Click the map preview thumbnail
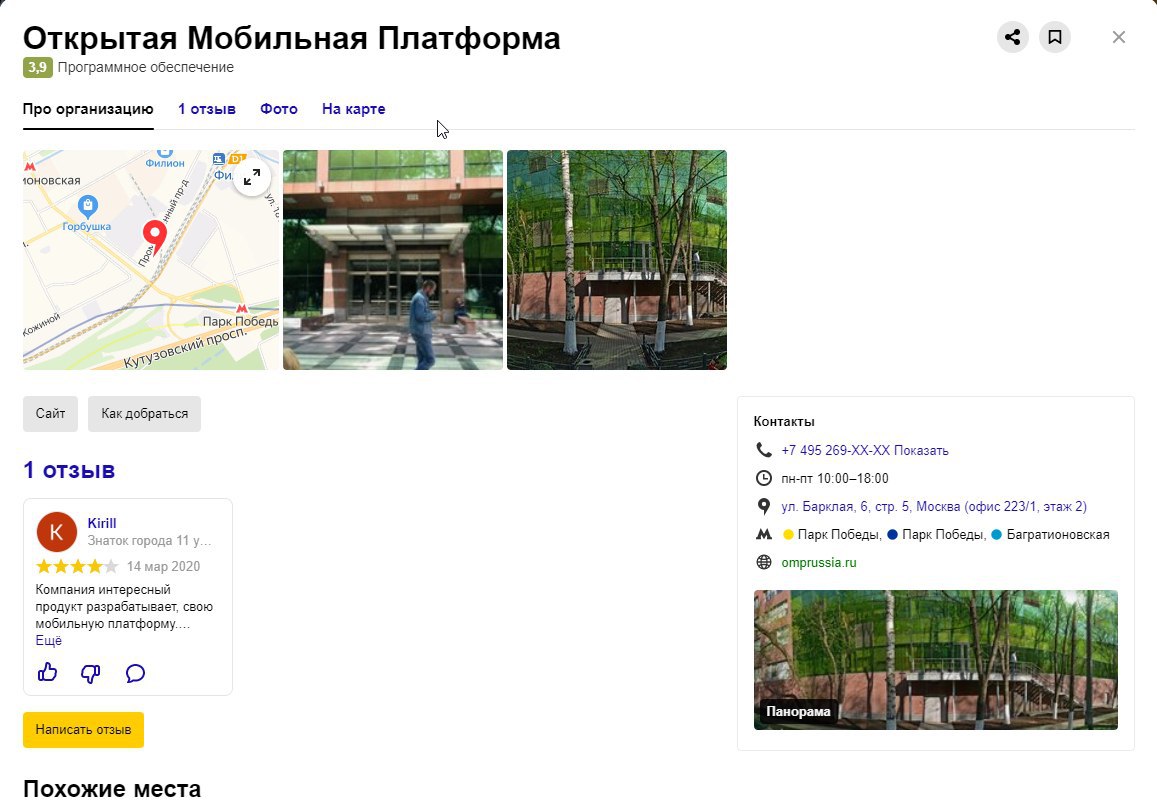 tap(151, 260)
